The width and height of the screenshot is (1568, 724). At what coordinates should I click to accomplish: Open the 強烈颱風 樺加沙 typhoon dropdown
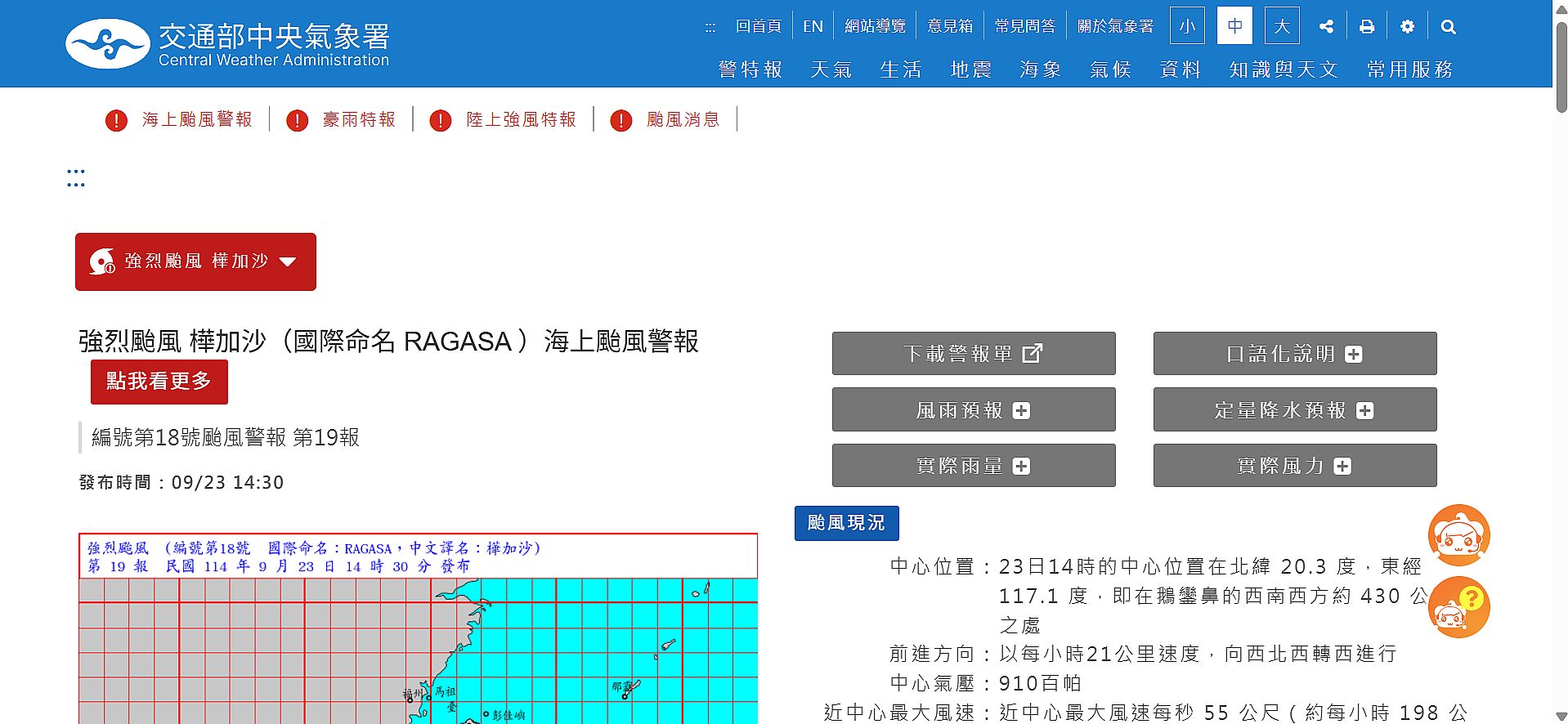[x=195, y=261]
